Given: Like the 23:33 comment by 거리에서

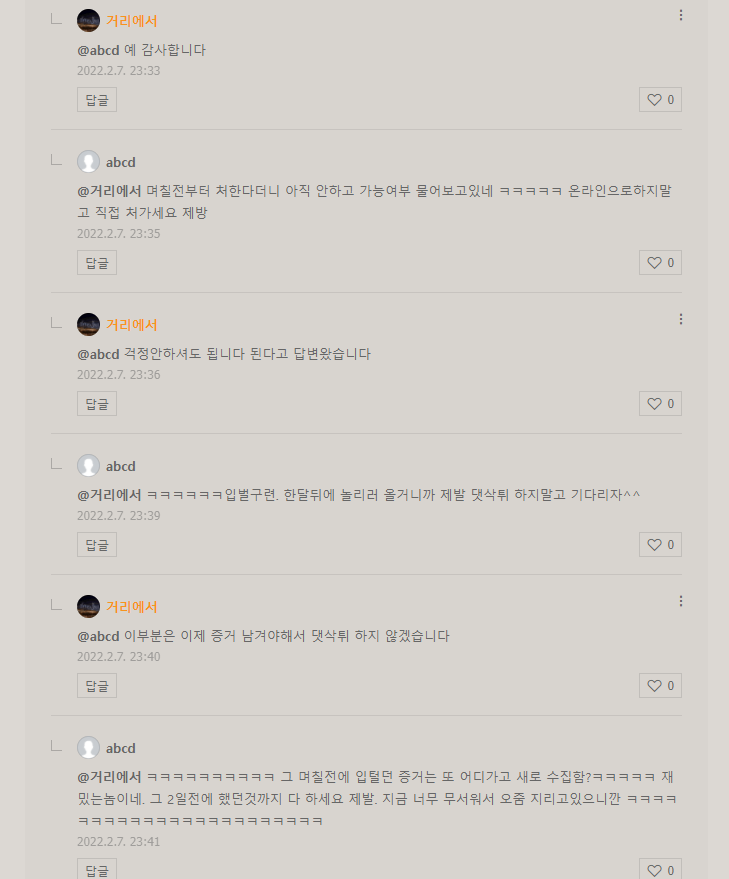Looking at the screenshot, I should pyautogui.click(x=660, y=100).
